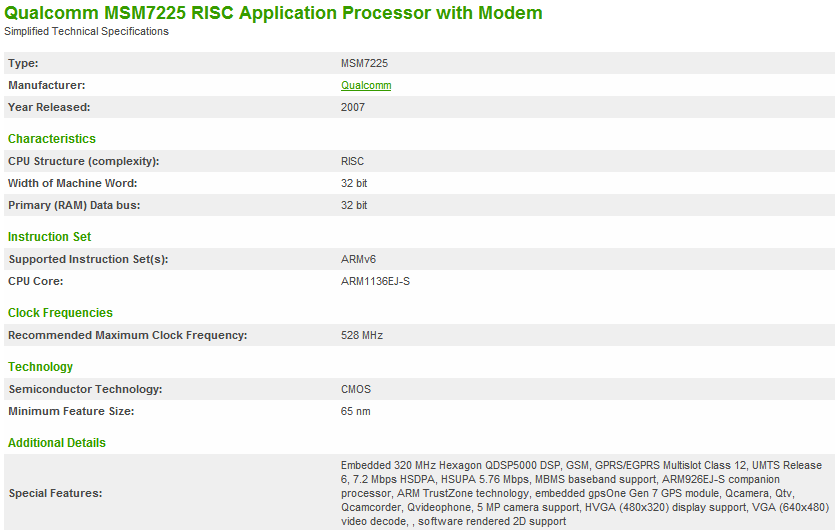Screen dimensions: 837x530
Task: Click the Special Features: label
Action: click(x=55, y=493)
